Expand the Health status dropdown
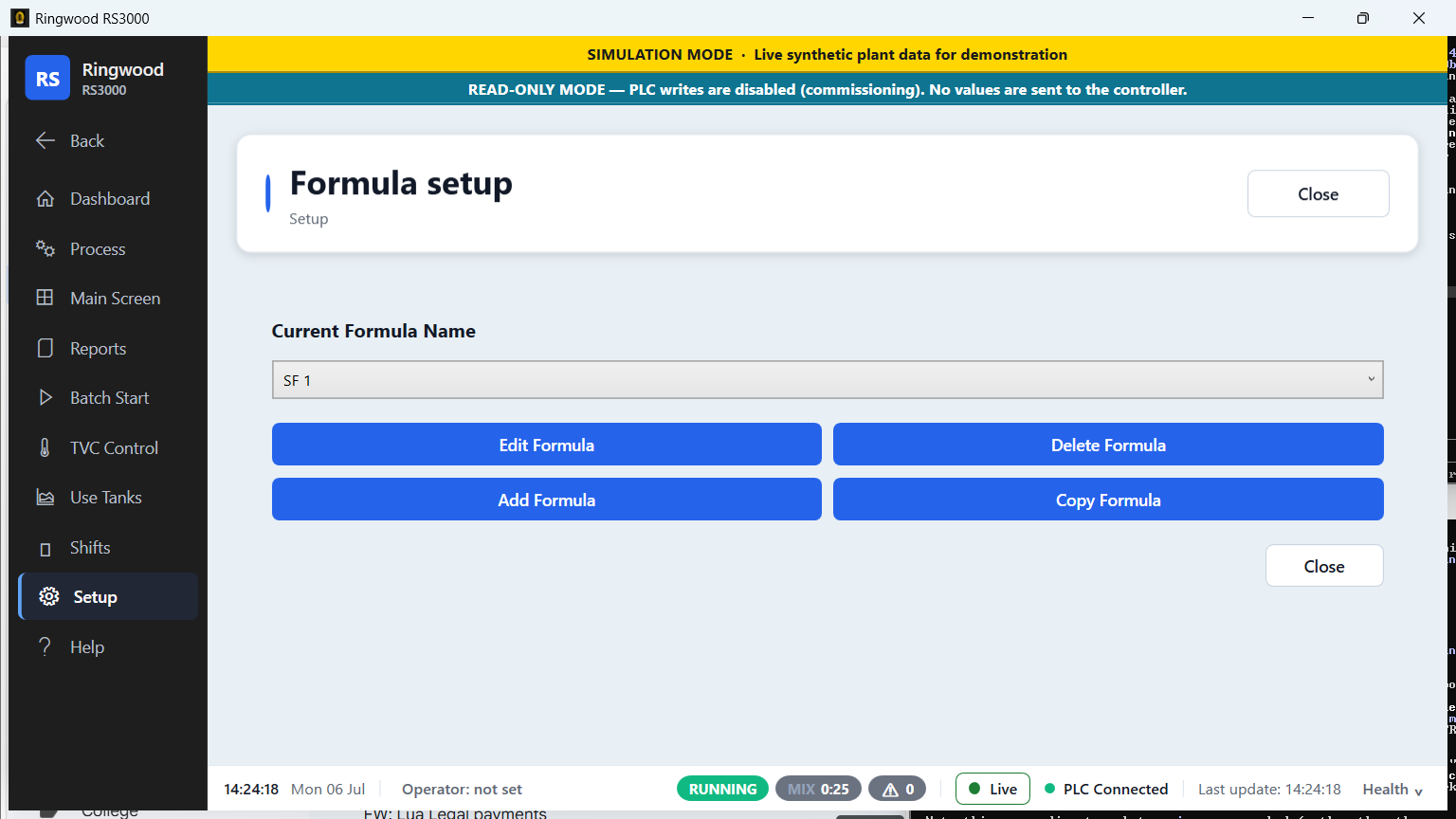The image size is (1456, 819). tap(1392, 789)
